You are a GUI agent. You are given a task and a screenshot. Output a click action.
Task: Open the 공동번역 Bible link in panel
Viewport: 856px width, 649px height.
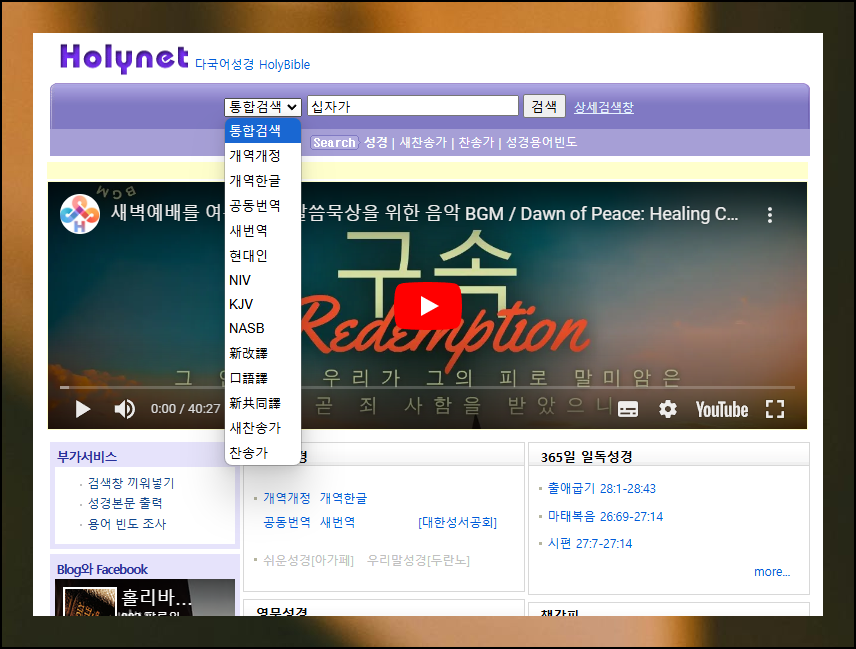tap(287, 522)
